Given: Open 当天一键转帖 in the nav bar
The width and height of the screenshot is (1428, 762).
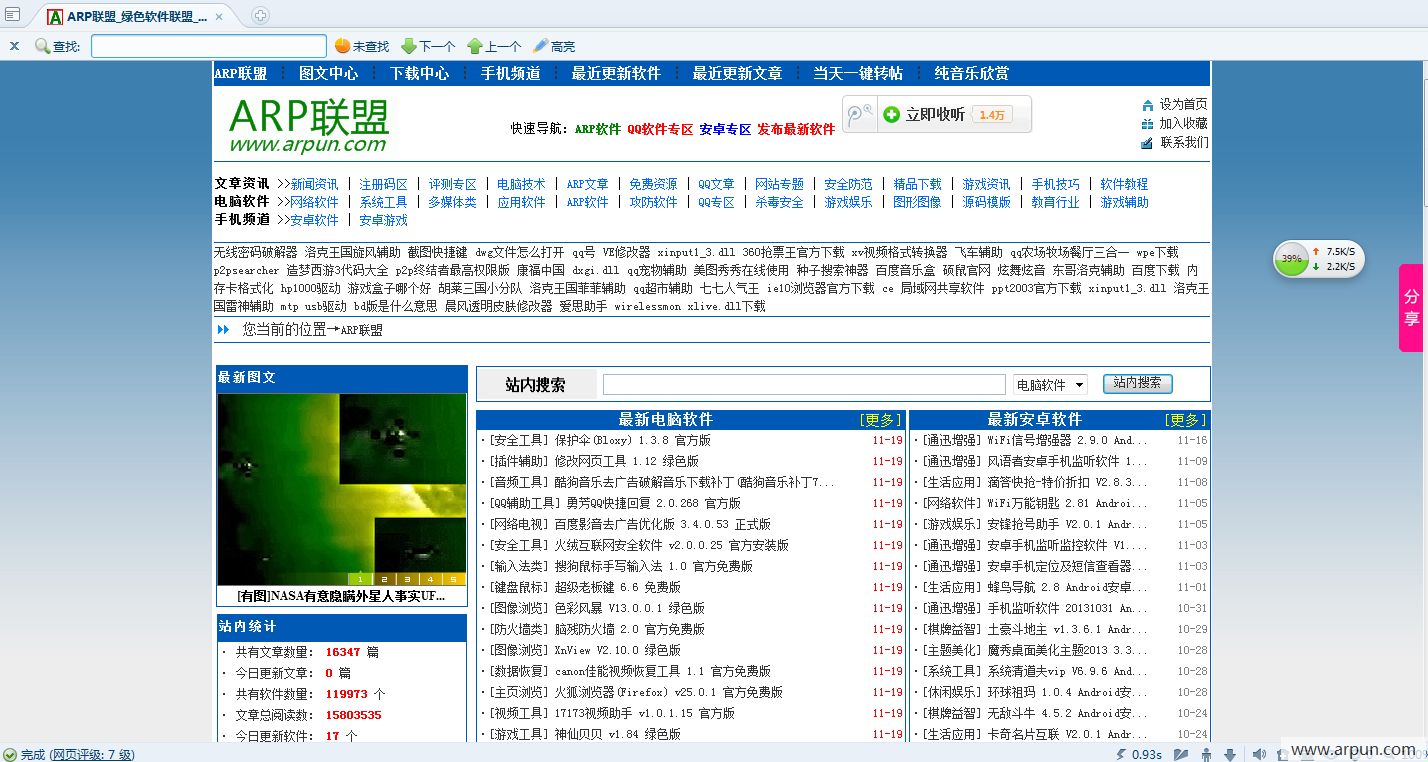Looking at the screenshot, I should [x=858, y=73].
